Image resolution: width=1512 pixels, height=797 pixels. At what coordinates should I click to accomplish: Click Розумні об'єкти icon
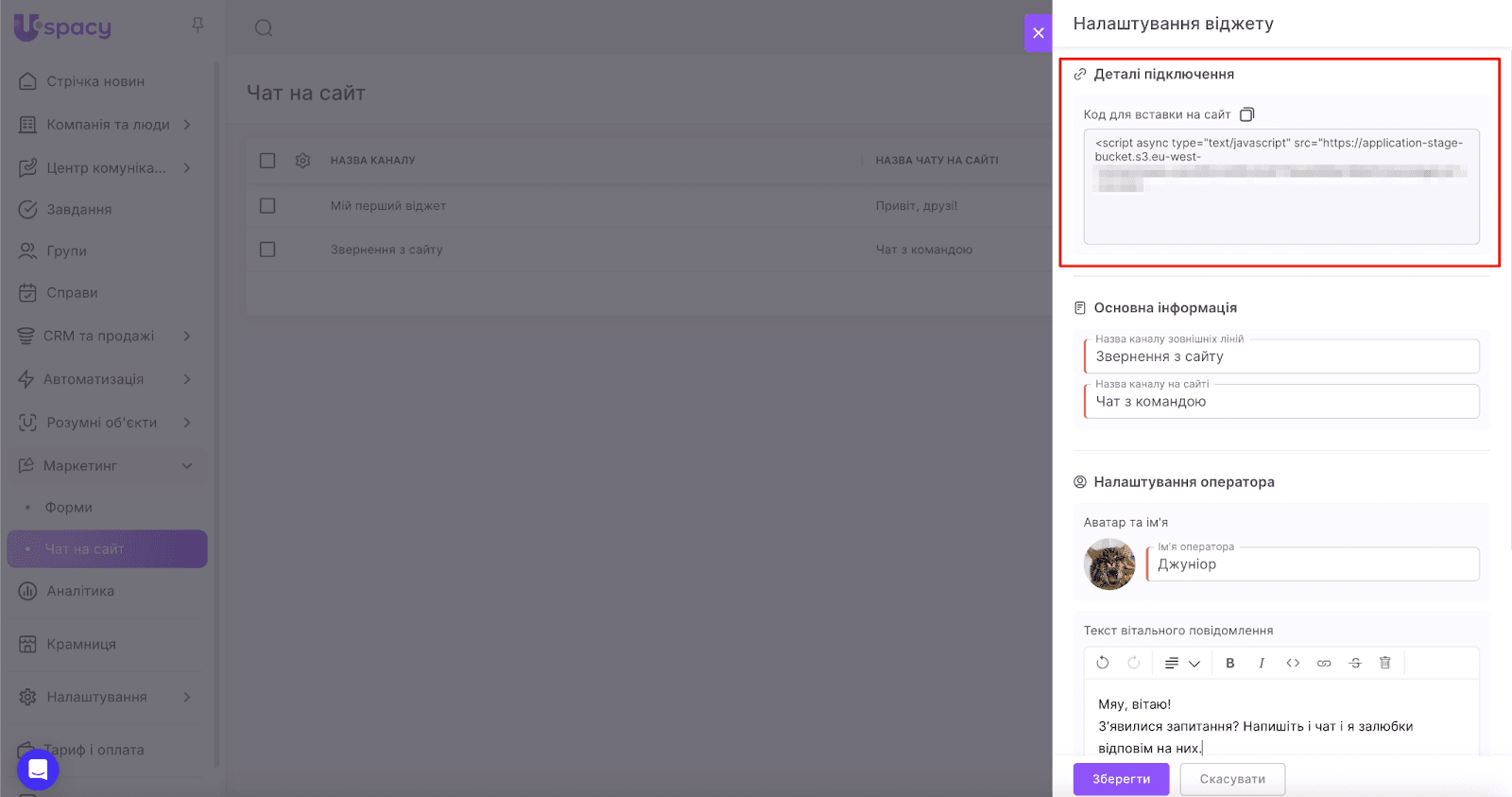[28, 423]
